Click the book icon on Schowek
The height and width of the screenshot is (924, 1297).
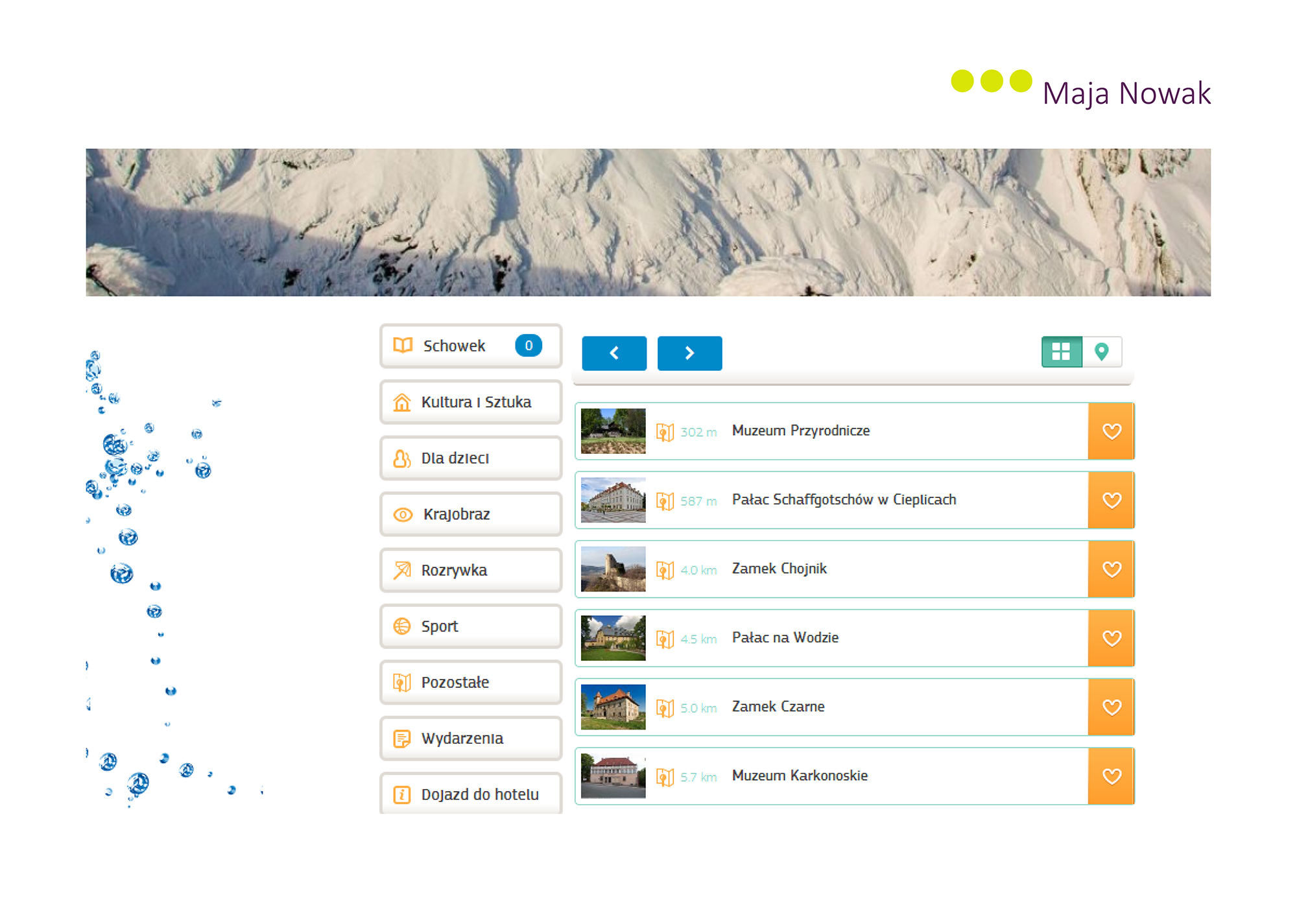(403, 345)
